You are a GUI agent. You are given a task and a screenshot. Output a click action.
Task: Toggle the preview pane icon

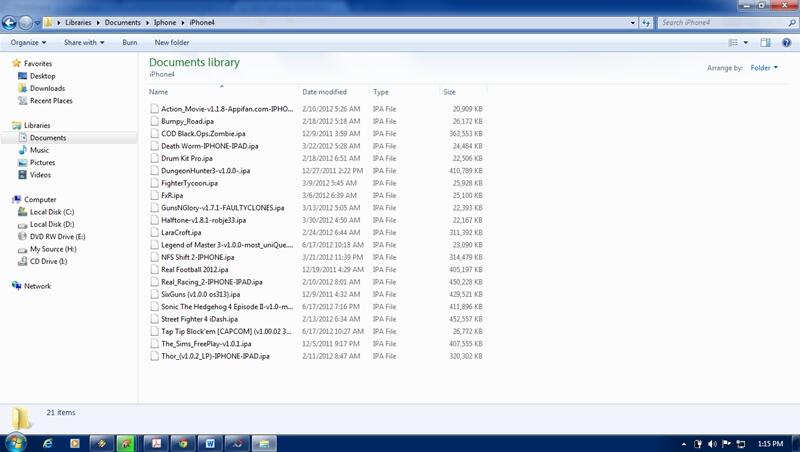pos(765,42)
